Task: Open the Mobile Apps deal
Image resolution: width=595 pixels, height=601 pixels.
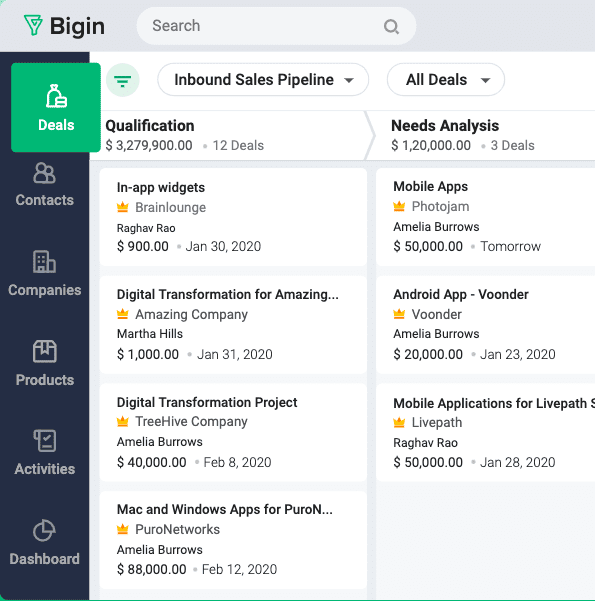Action: (431, 187)
